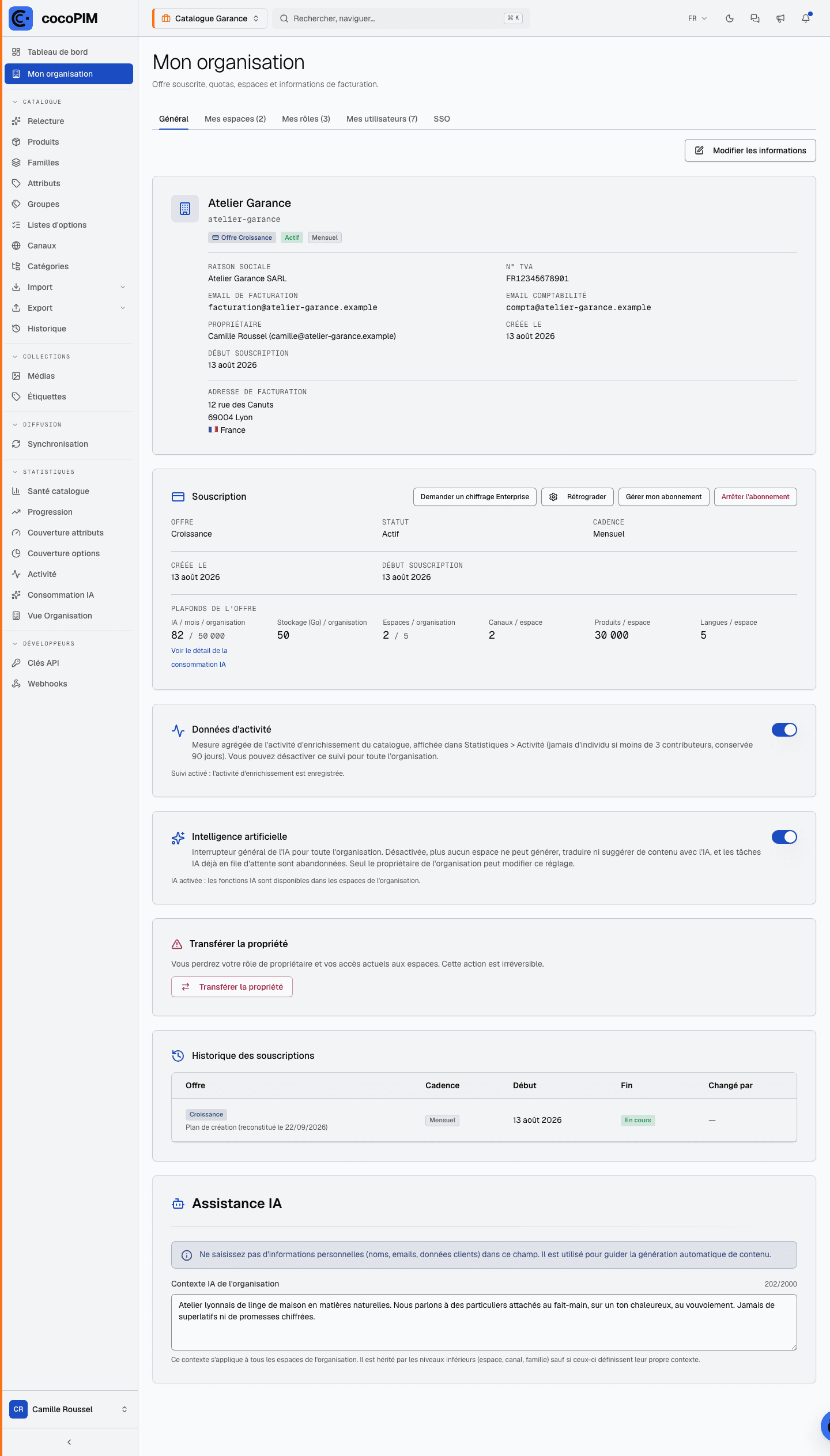
Task: Collapse the STATISTIQUES sidebar section
Action: coord(43,472)
